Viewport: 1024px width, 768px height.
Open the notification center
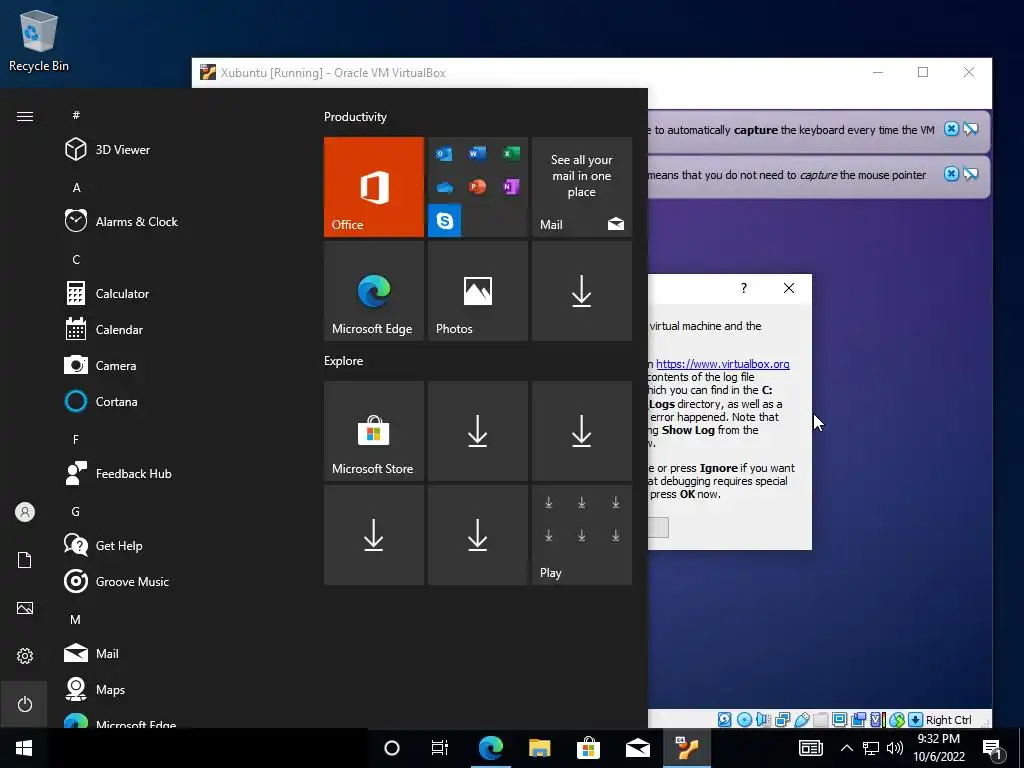993,749
